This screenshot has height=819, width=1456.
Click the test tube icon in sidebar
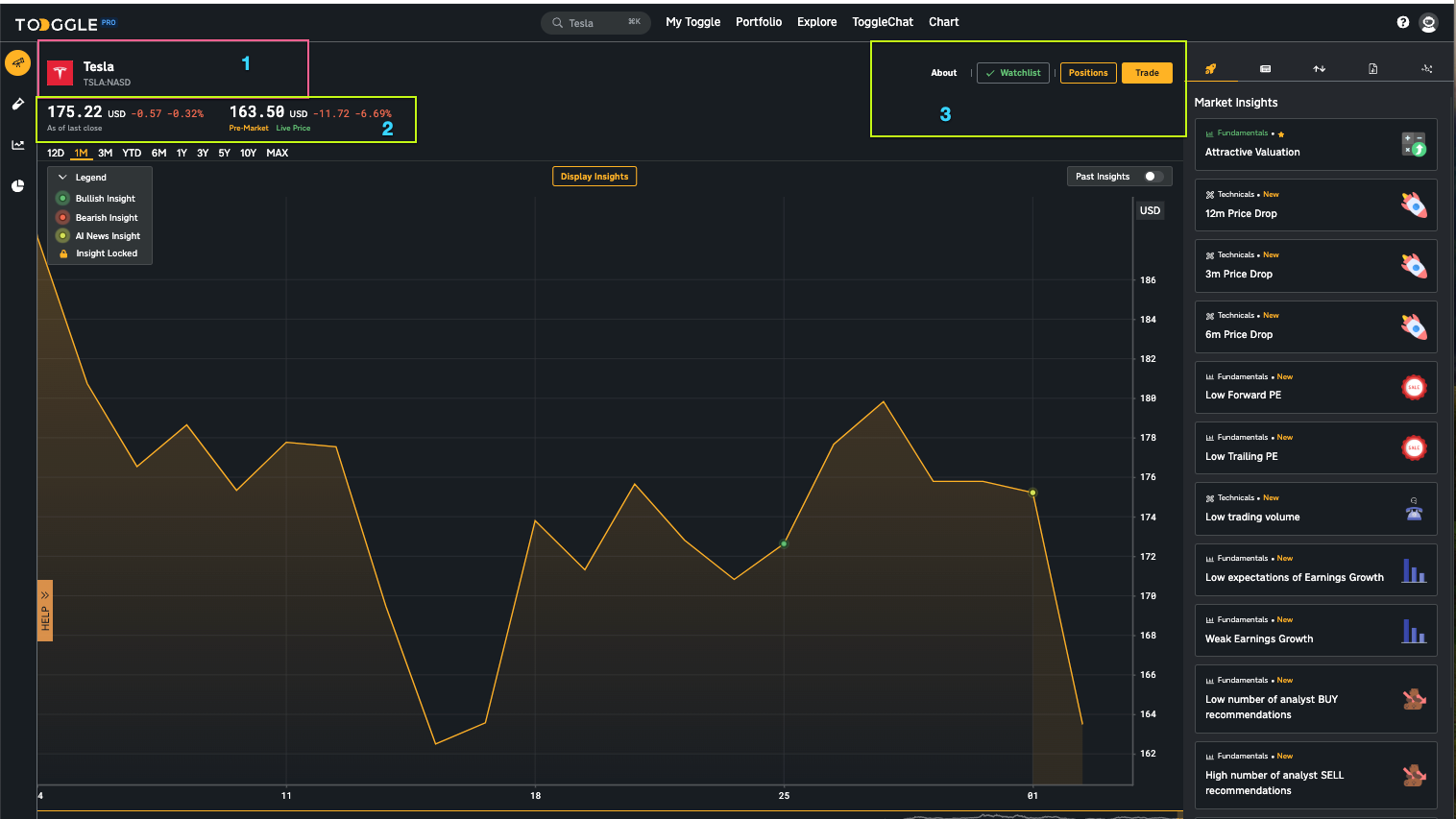click(17, 104)
